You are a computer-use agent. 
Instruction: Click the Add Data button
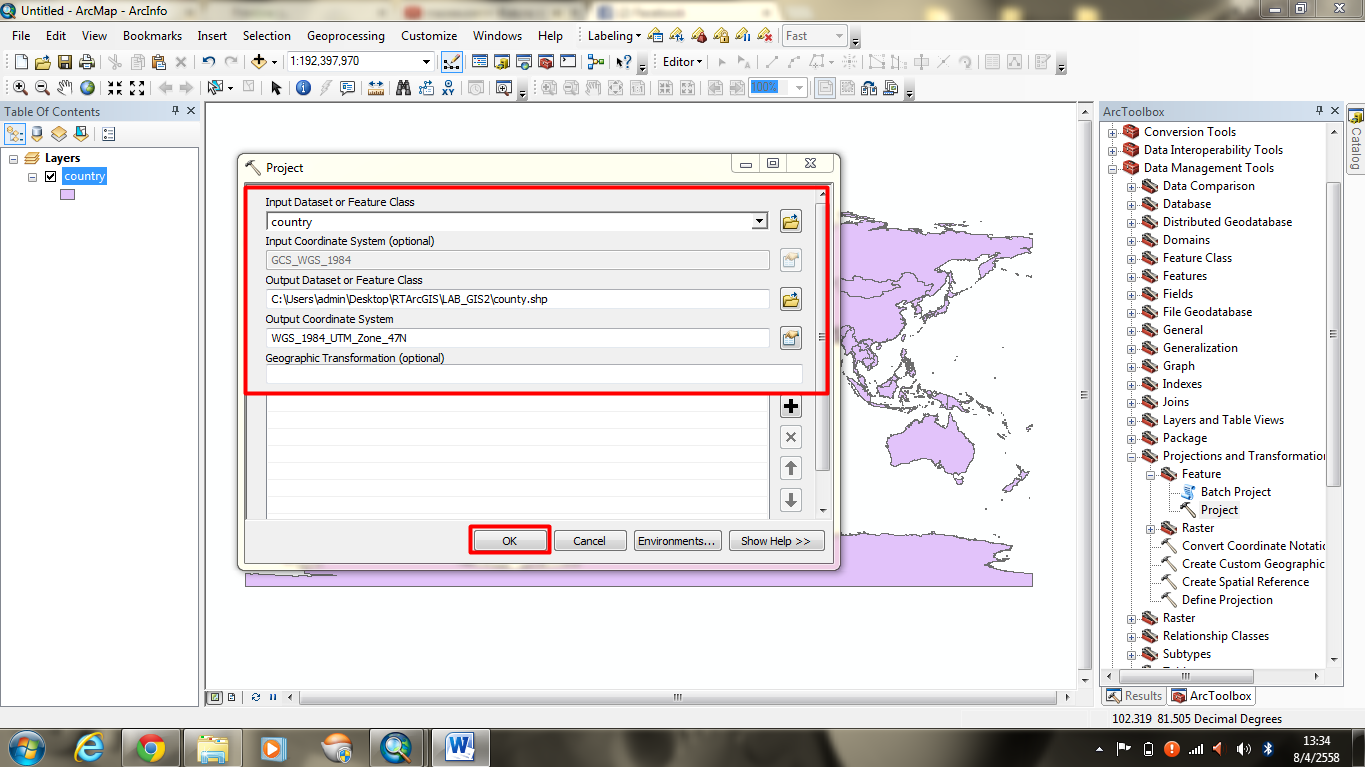(259, 62)
